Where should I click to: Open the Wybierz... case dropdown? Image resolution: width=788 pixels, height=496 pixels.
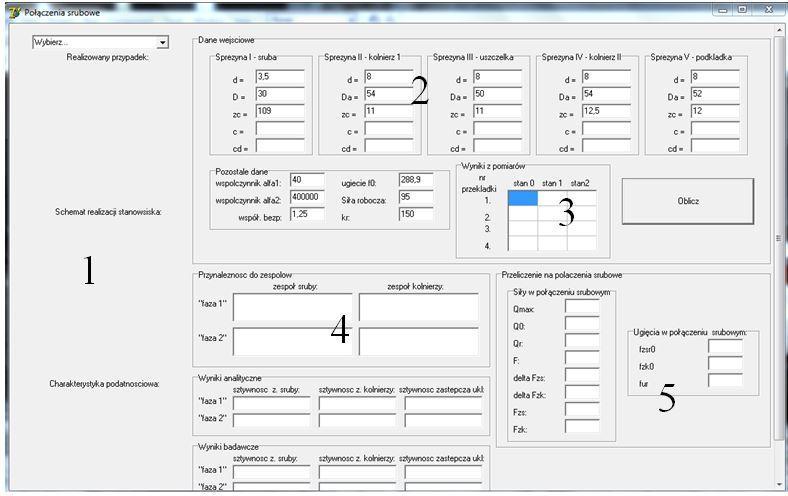(x=101, y=42)
